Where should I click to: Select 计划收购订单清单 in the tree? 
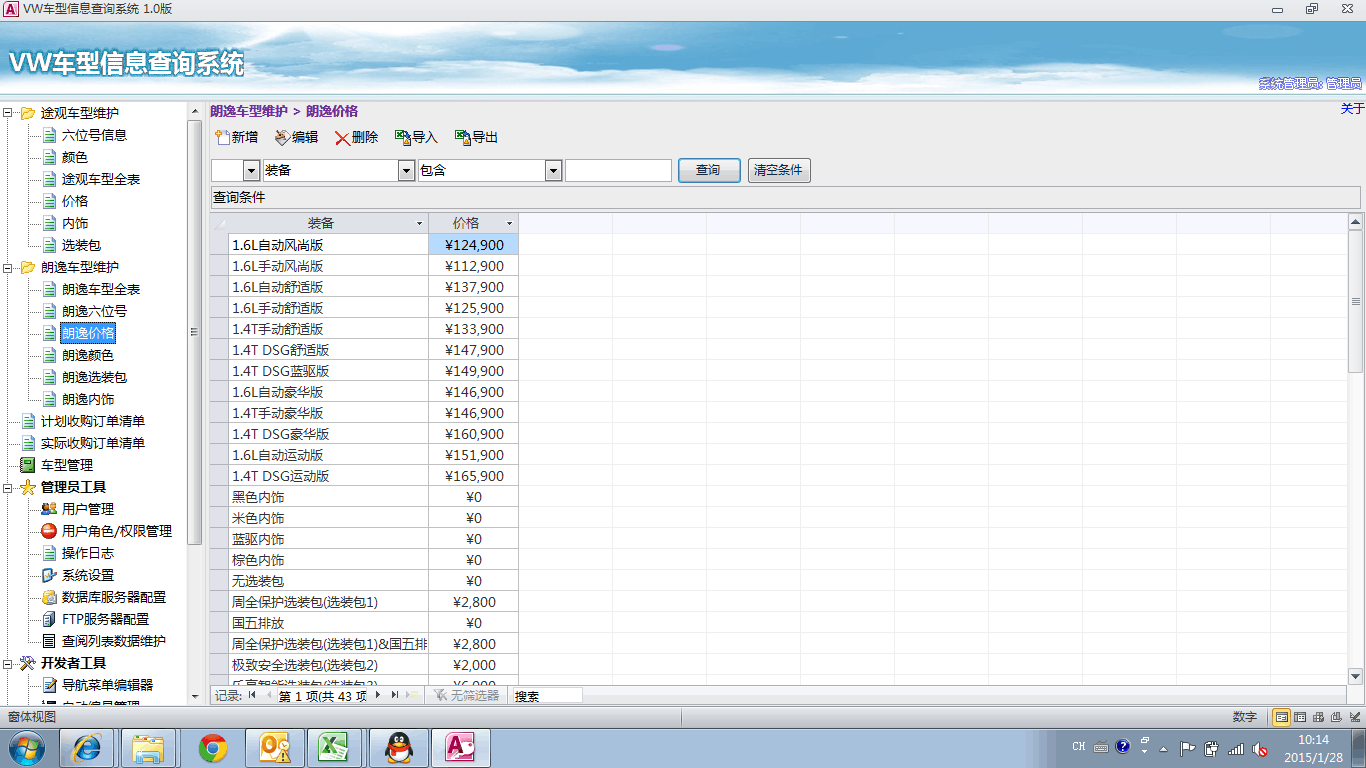(93, 421)
